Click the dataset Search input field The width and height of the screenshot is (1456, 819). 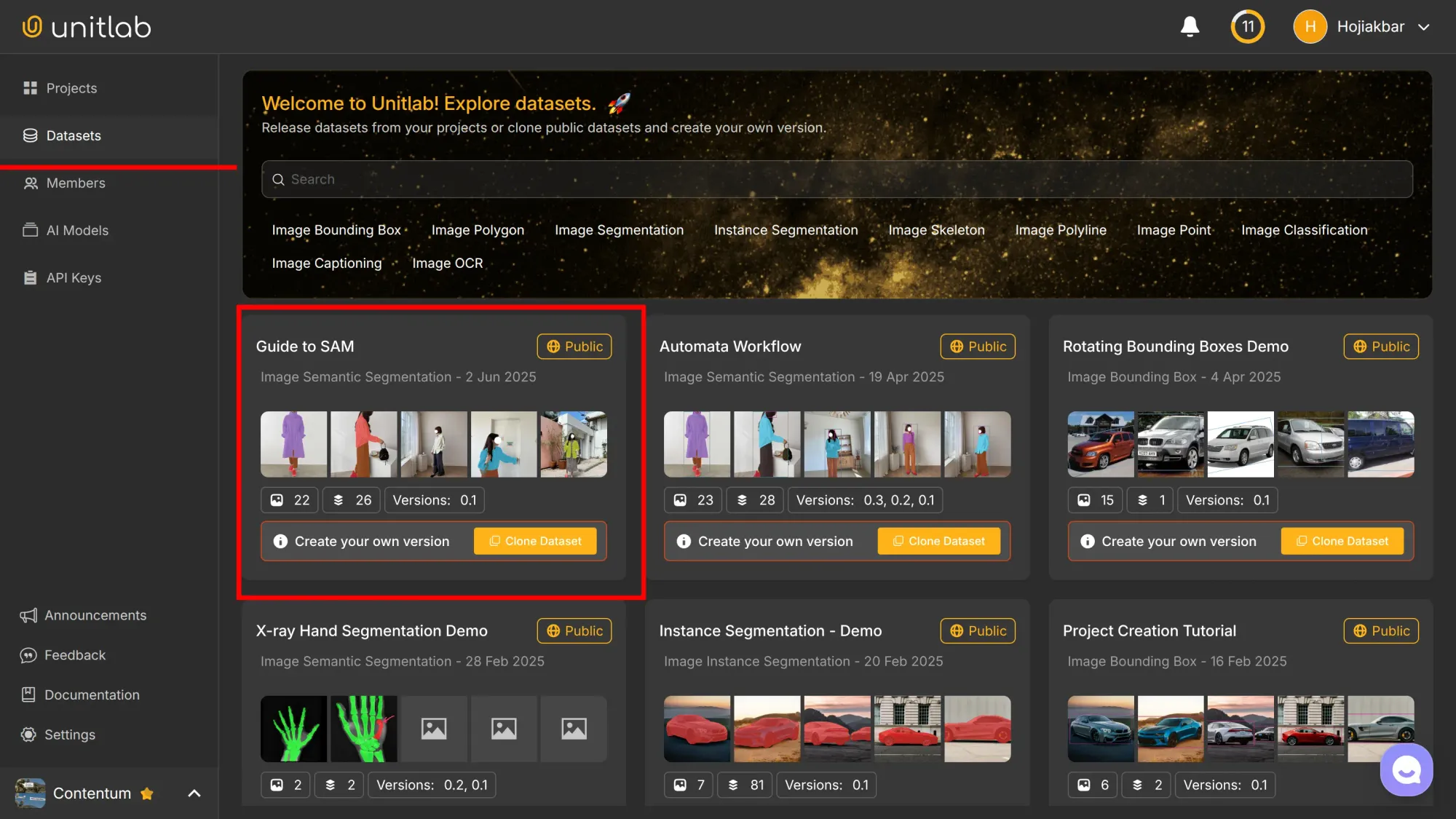click(x=837, y=179)
